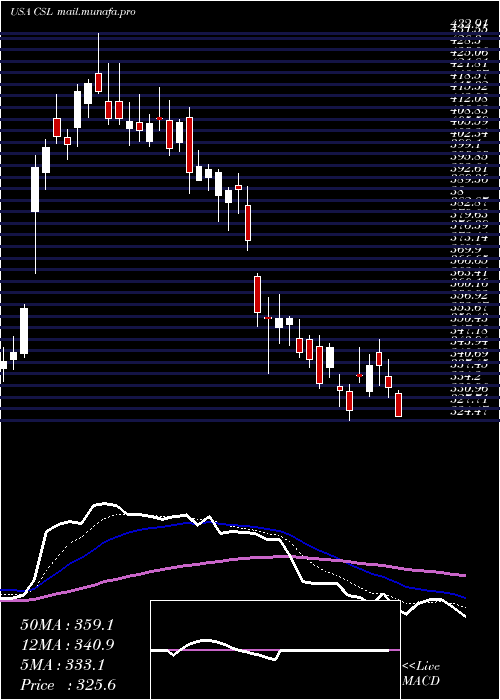
Task: Click the highest-wick red candle at the peak
Action: point(99,83)
